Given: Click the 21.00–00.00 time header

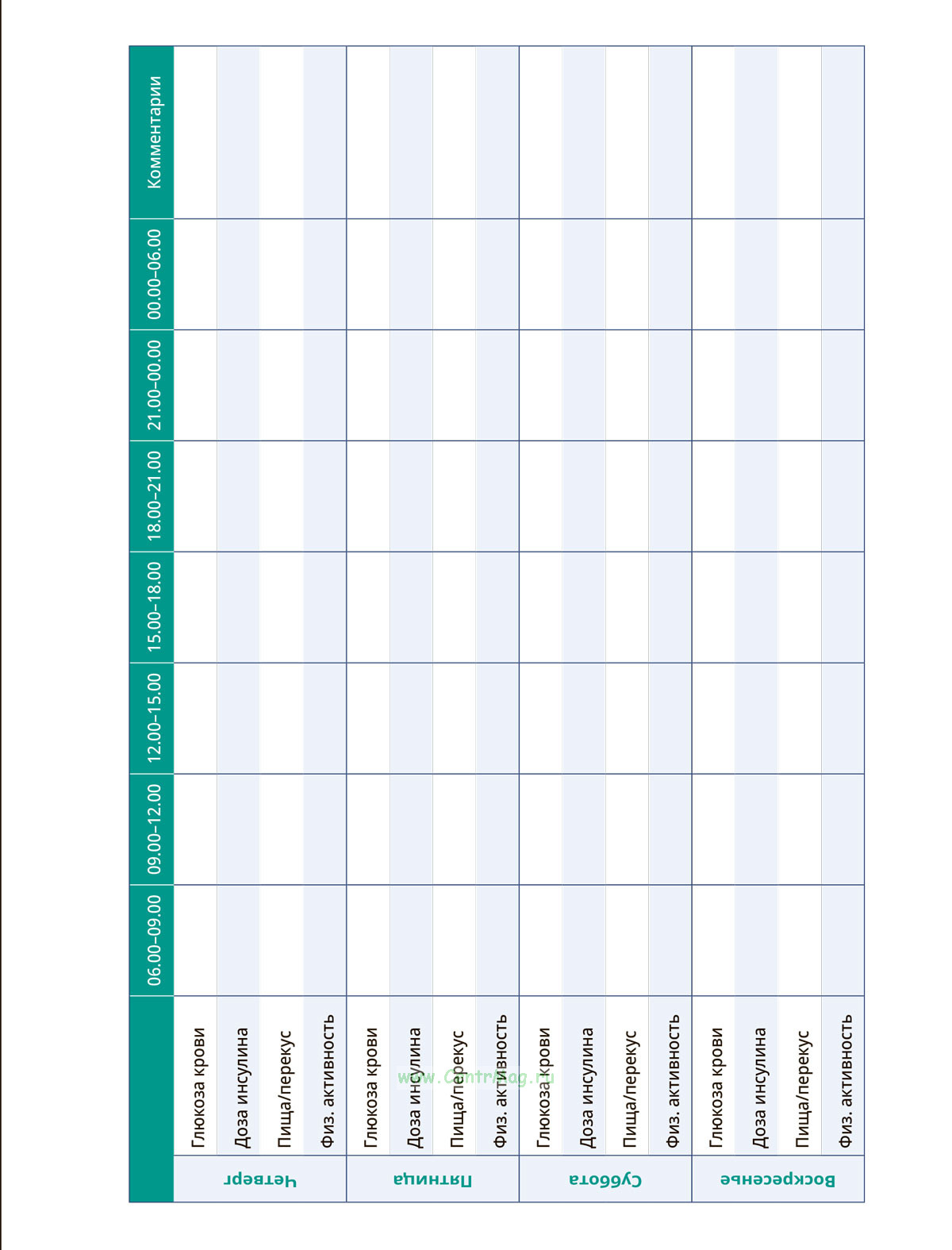Looking at the screenshot, I should (x=153, y=385).
